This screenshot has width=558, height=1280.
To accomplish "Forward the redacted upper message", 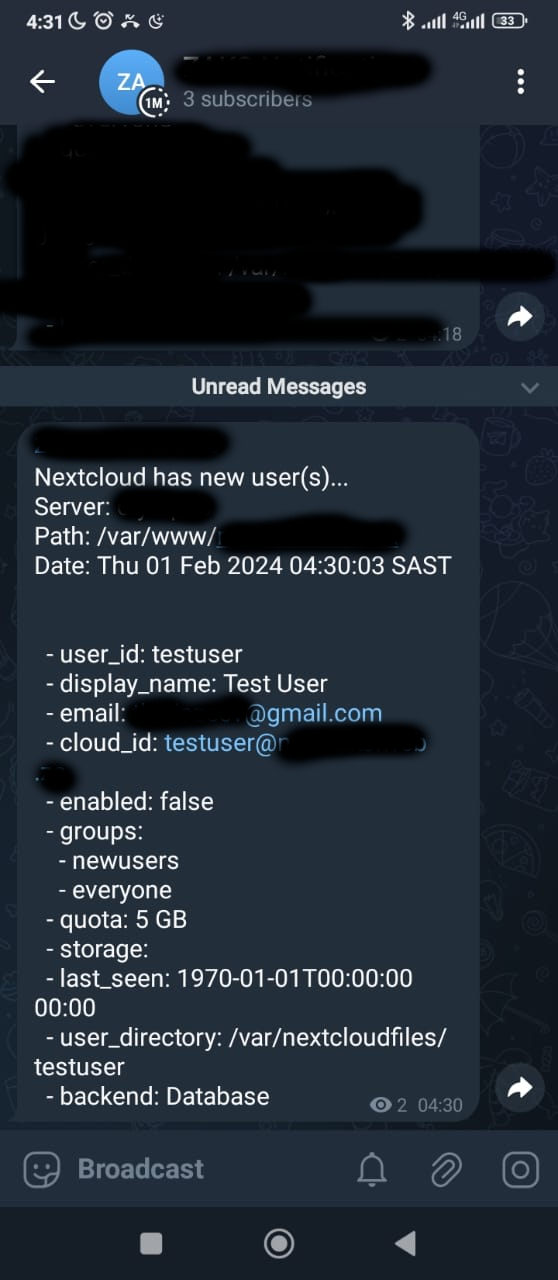I will coord(519,317).
